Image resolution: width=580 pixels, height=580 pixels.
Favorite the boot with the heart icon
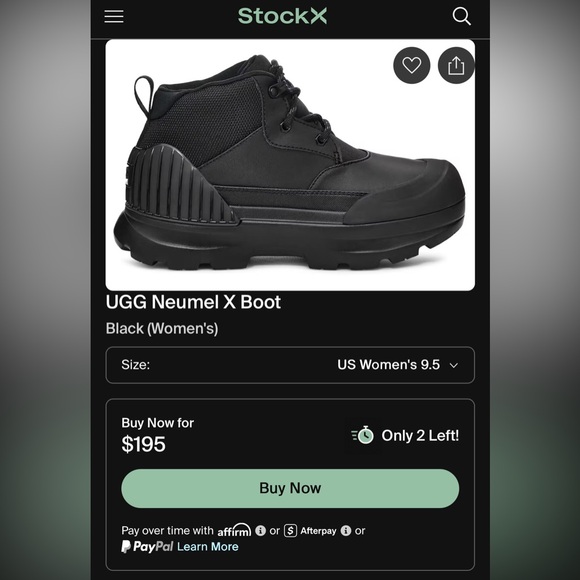412,65
